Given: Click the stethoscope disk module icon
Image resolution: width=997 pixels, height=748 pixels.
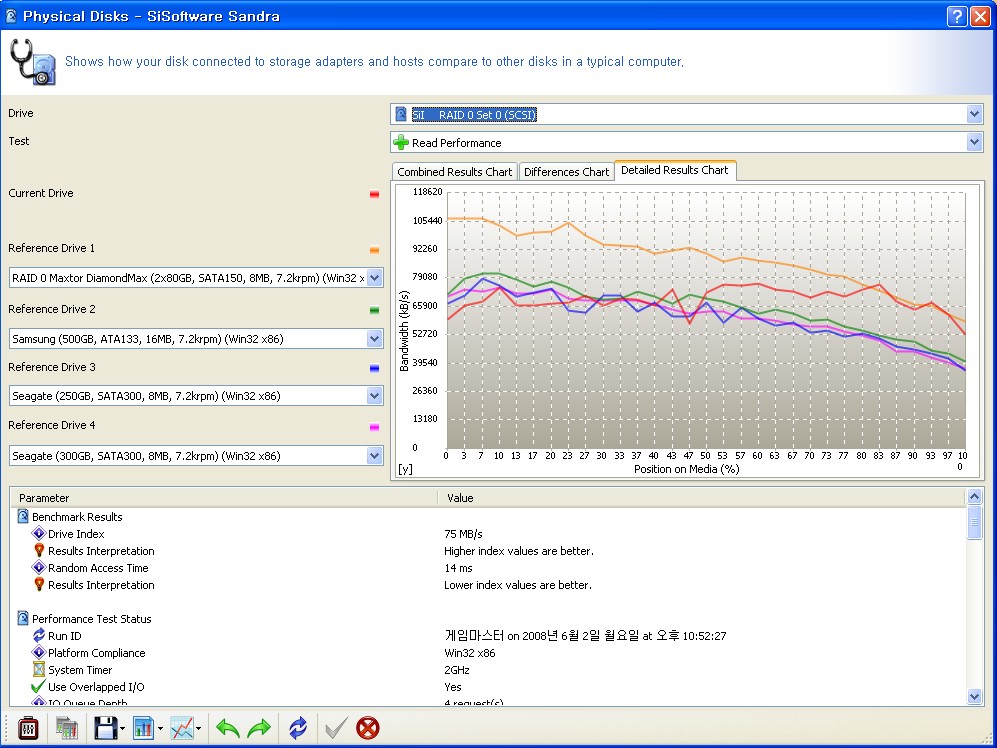Looking at the screenshot, I should [x=32, y=62].
